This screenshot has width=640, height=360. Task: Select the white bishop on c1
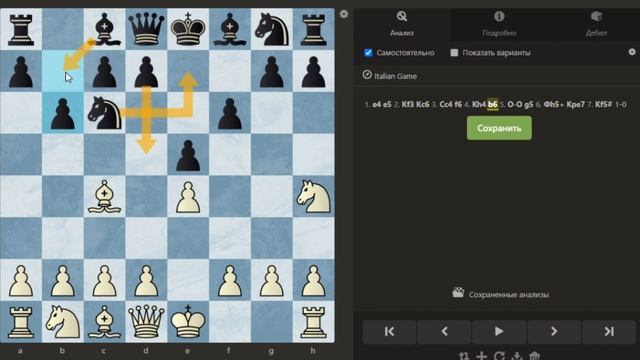pyautogui.click(x=104, y=322)
